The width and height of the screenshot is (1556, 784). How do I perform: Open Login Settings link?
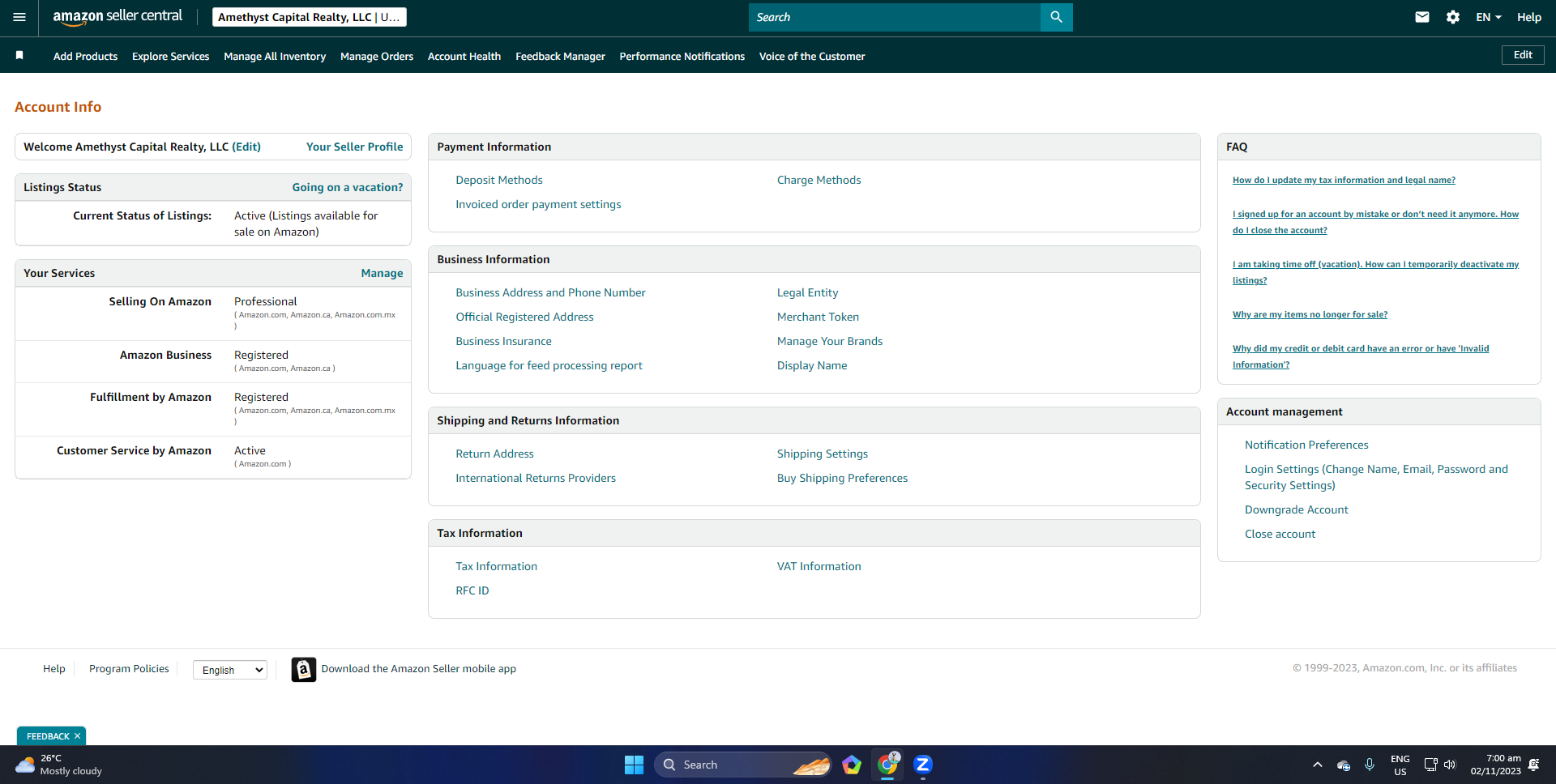click(1376, 477)
